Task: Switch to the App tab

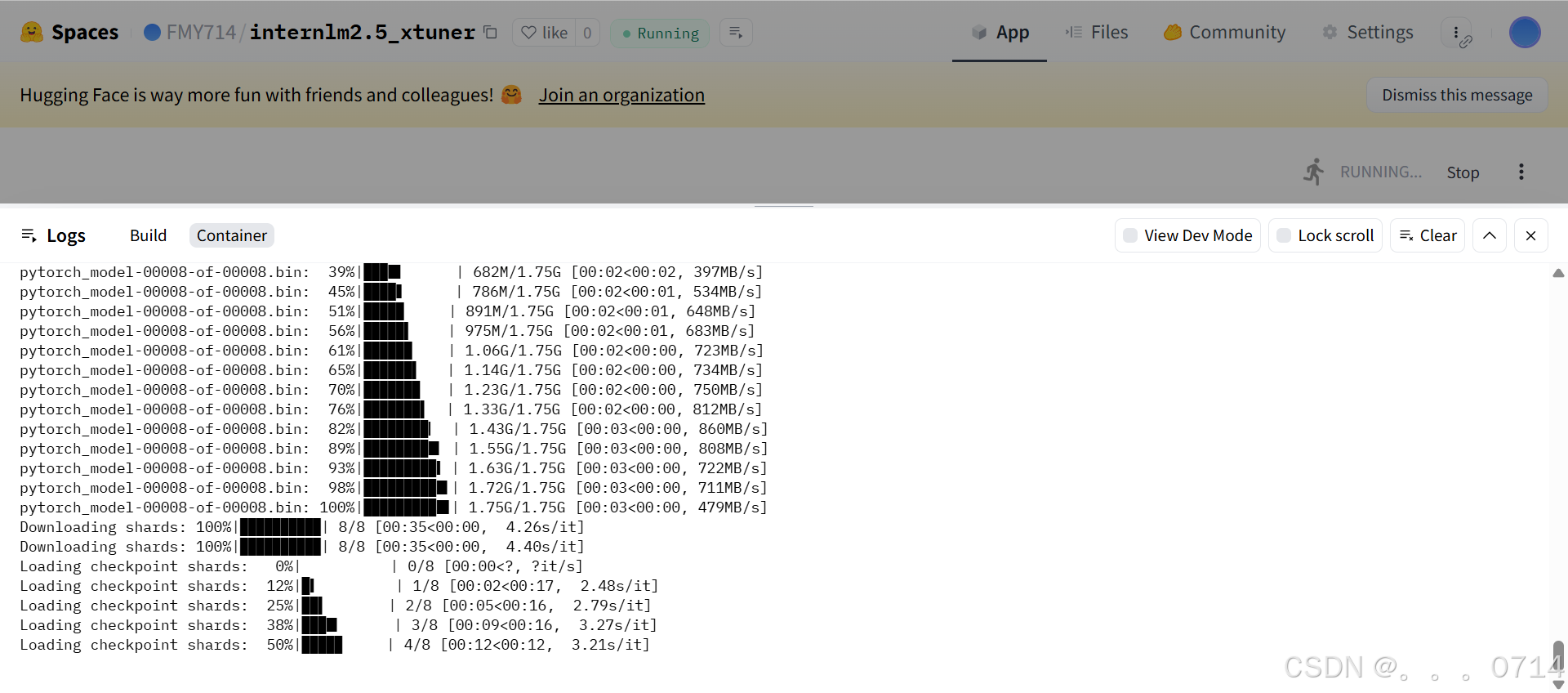Action: click(1000, 33)
